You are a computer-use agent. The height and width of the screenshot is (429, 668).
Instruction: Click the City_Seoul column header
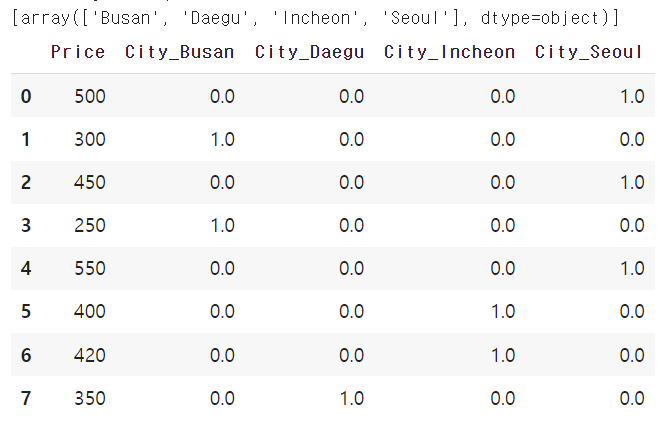588,52
